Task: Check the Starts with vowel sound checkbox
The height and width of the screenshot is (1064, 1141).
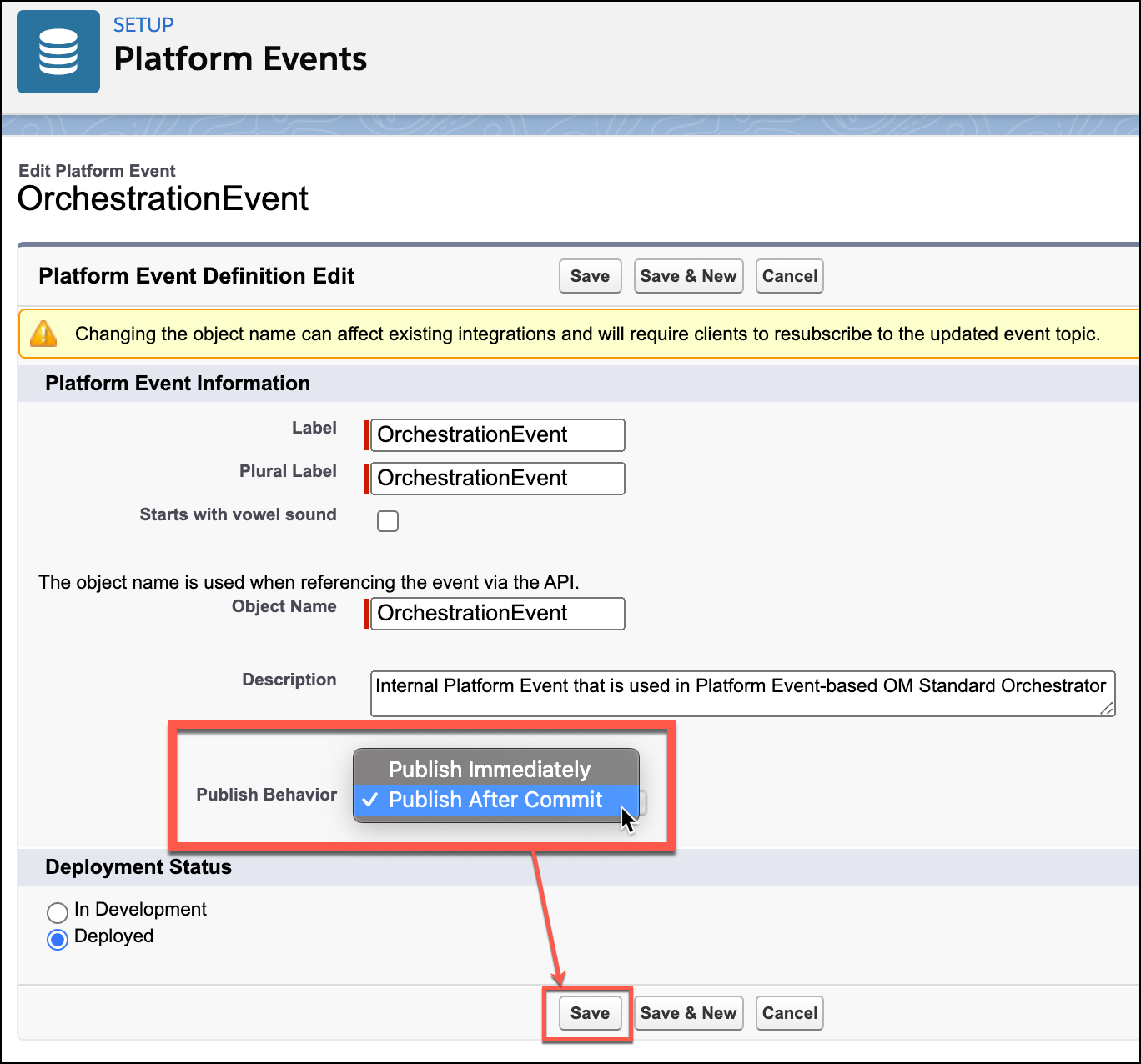Action: pos(387,520)
